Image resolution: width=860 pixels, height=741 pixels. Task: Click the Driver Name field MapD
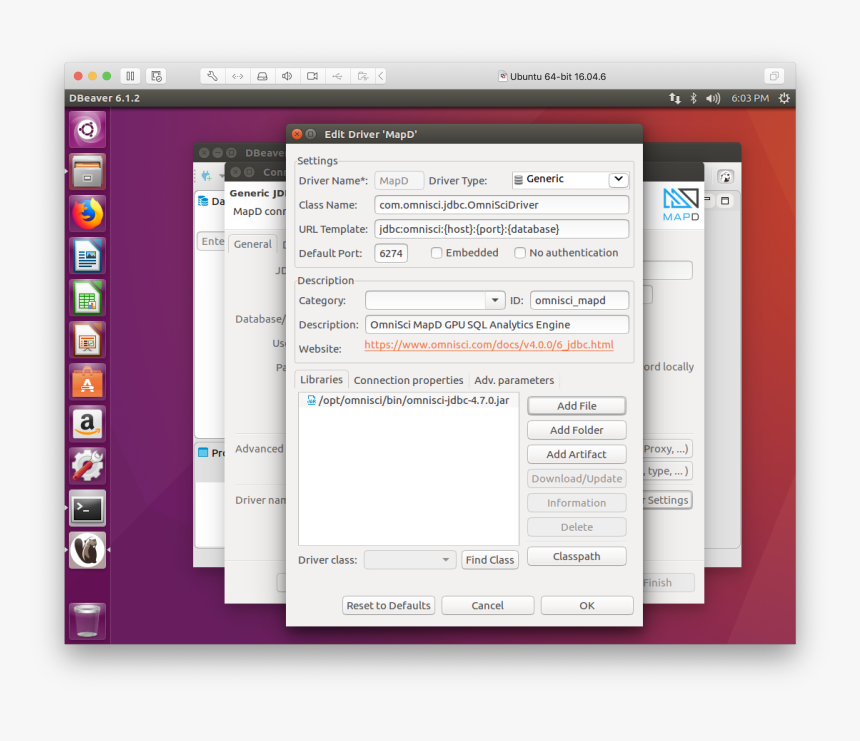399,180
